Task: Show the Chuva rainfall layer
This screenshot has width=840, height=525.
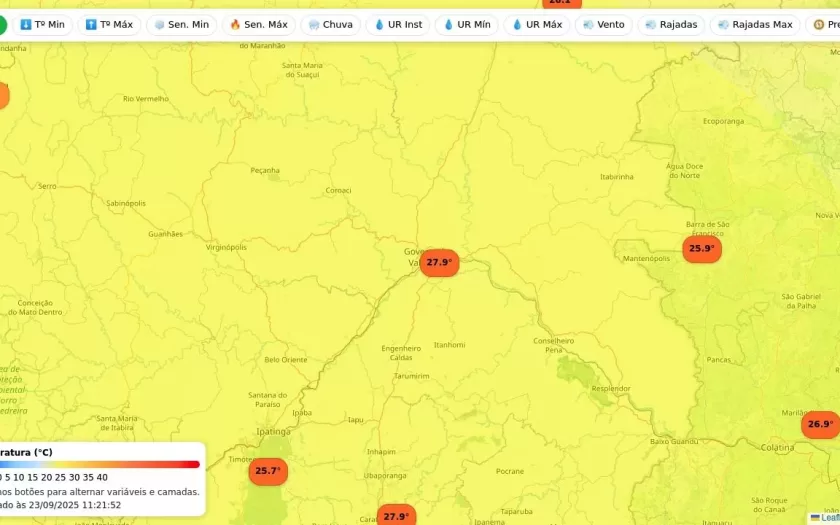Action: 330,25
